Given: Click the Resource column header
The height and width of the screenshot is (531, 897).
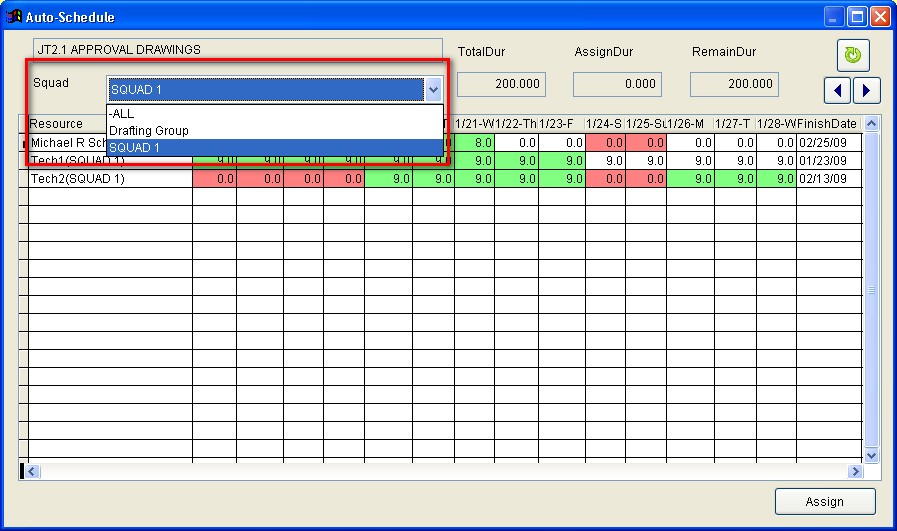Looking at the screenshot, I should click(x=108, y=124).
